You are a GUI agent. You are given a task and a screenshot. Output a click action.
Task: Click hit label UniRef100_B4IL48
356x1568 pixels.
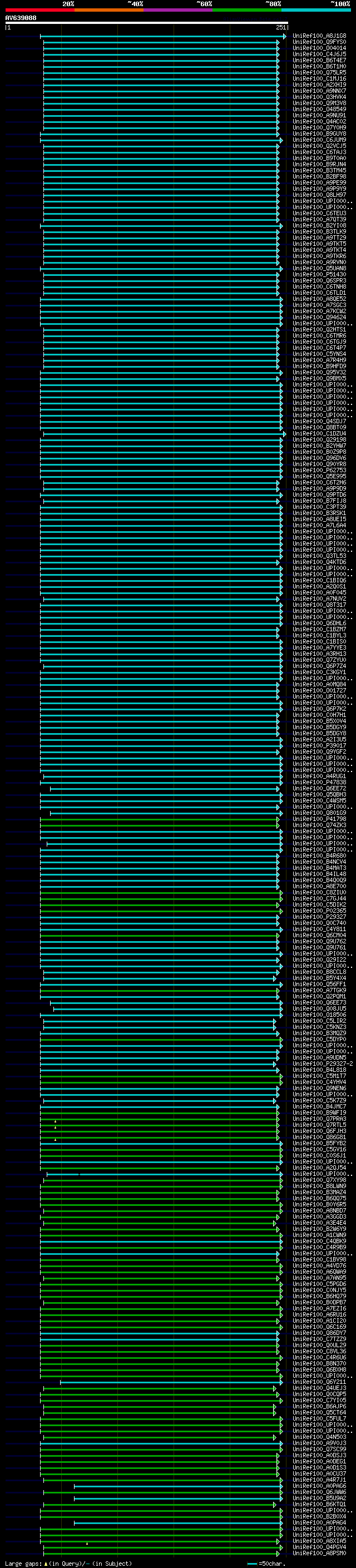(x=319, y=874)
